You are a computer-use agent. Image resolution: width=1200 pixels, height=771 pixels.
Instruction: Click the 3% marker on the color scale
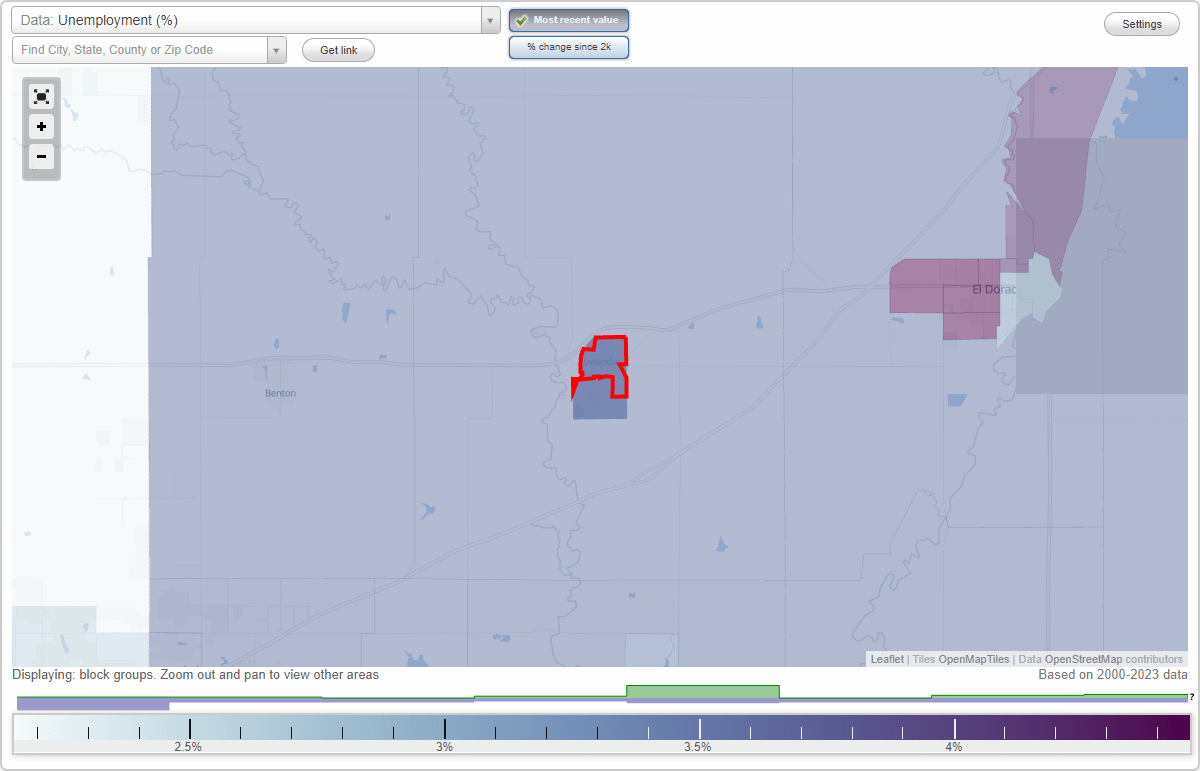click(444, 729)
